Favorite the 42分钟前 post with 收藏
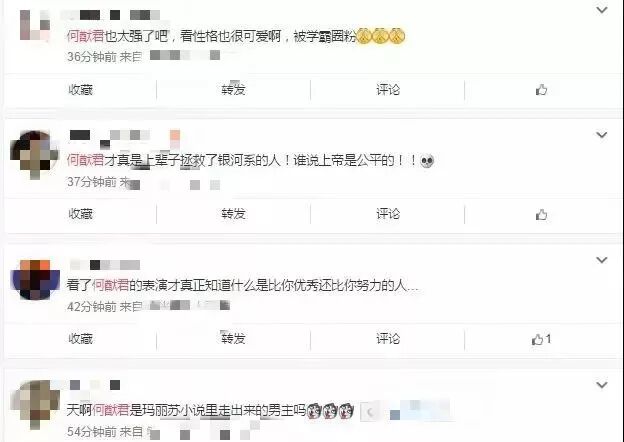Screen dimensions: 624x442 [x=80, y=339]
